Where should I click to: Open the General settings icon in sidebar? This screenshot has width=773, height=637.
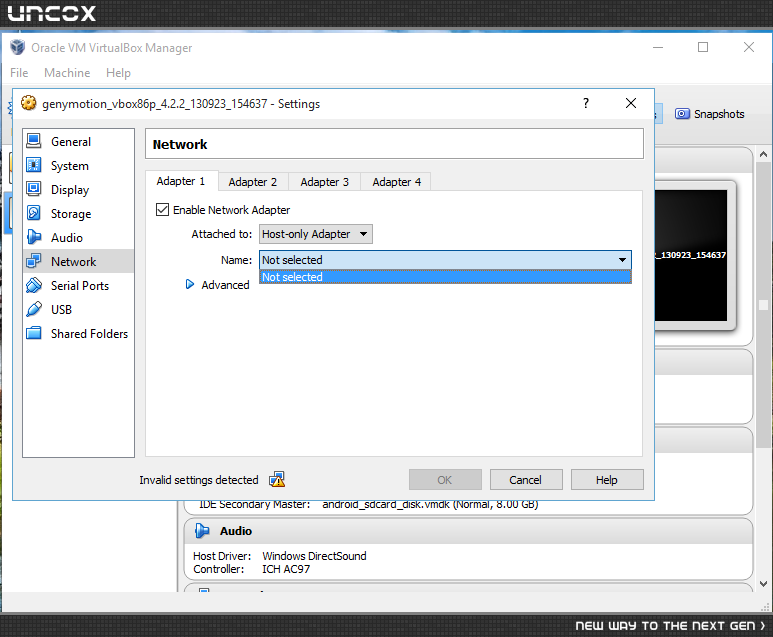[34, 141]
